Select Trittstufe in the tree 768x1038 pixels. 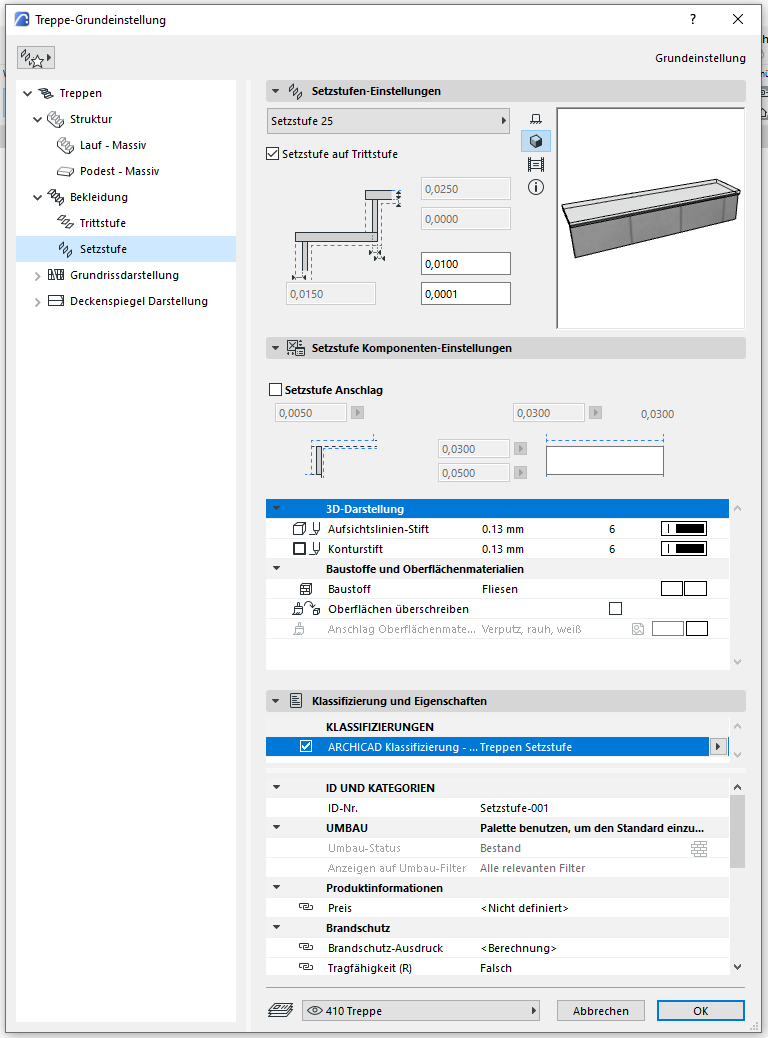coord(102,223)
